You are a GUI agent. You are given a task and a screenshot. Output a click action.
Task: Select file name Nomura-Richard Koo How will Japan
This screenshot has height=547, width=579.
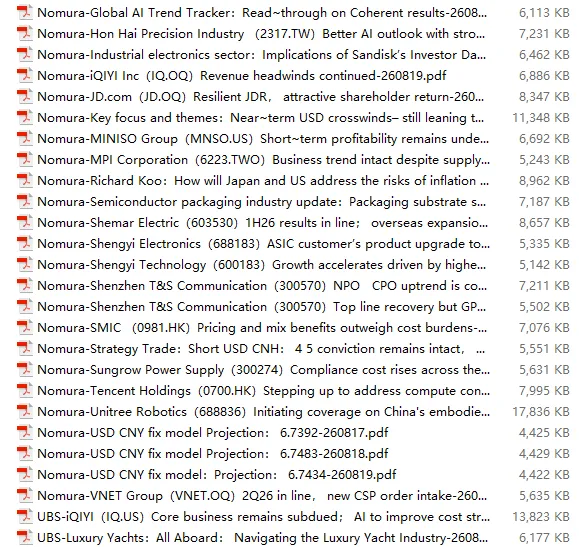pos(263,181)
